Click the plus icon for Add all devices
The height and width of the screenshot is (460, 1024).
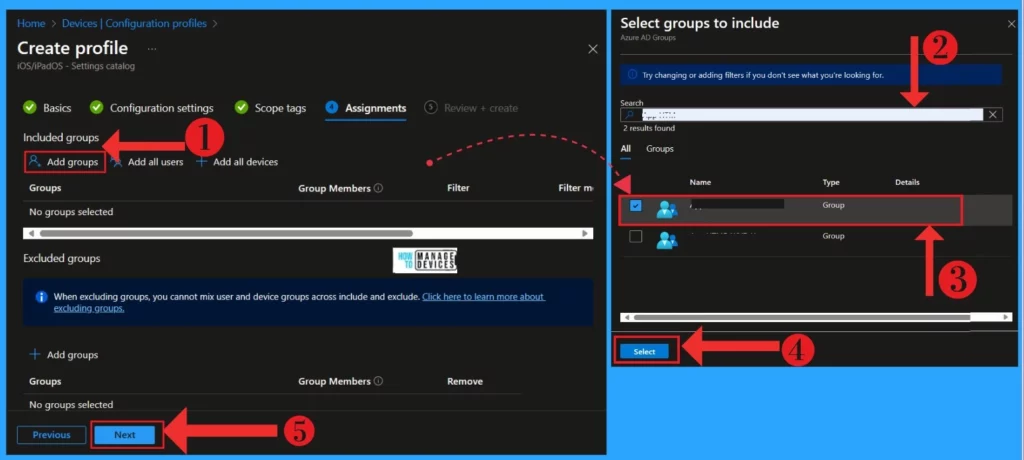(x=202, y=162)
